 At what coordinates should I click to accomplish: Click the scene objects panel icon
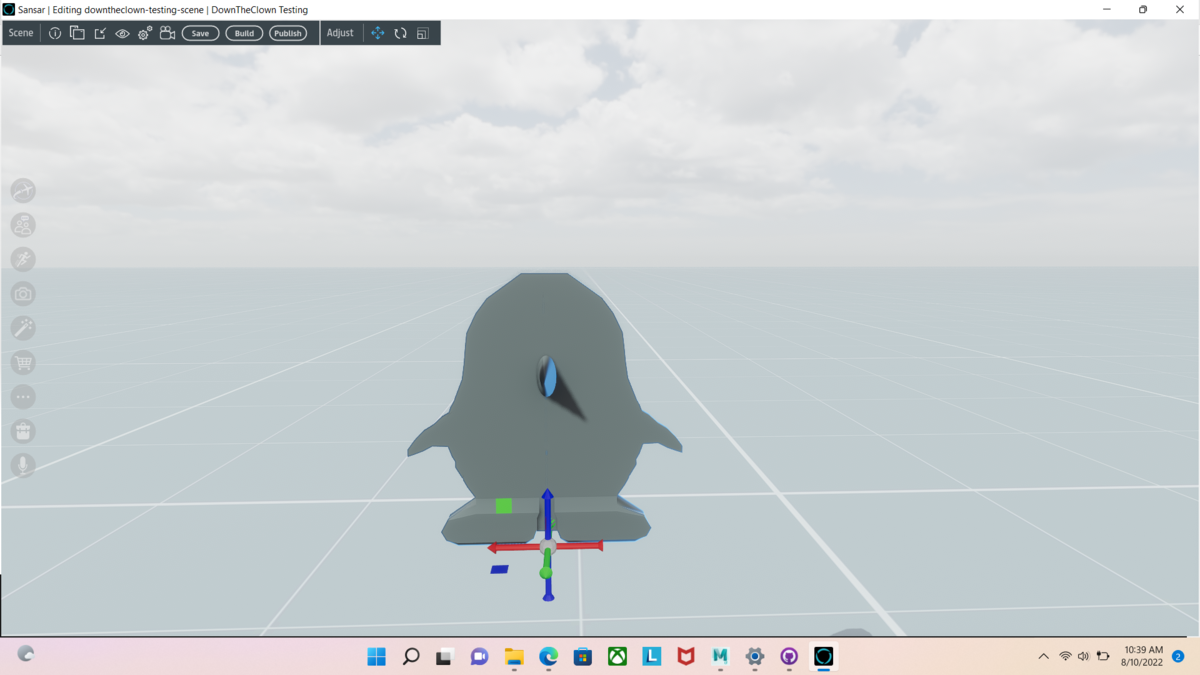[77, 33]
